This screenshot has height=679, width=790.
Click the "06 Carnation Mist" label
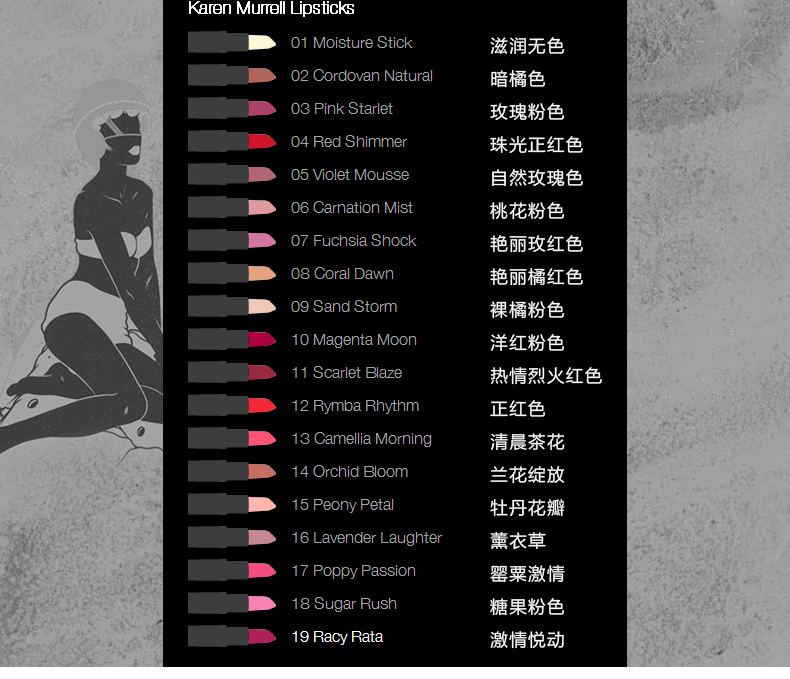[x=351, y=208]
